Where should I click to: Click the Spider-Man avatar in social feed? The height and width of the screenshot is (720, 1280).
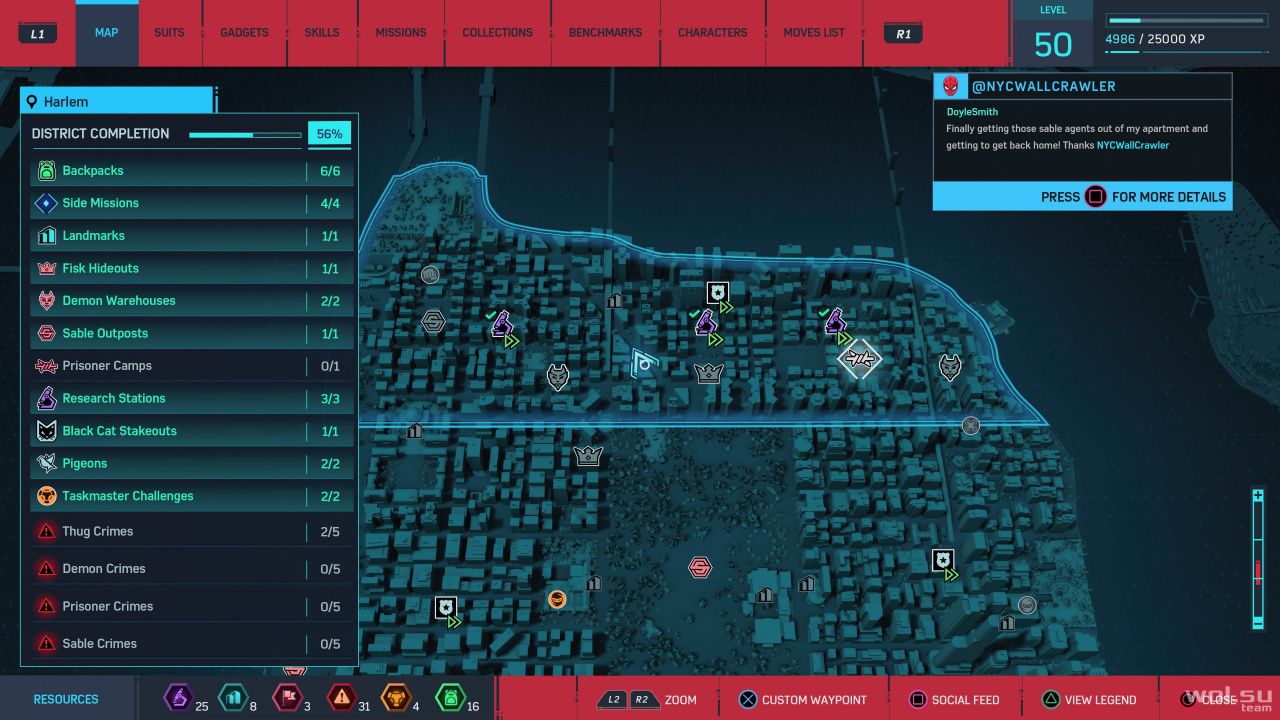coord(950,86)
